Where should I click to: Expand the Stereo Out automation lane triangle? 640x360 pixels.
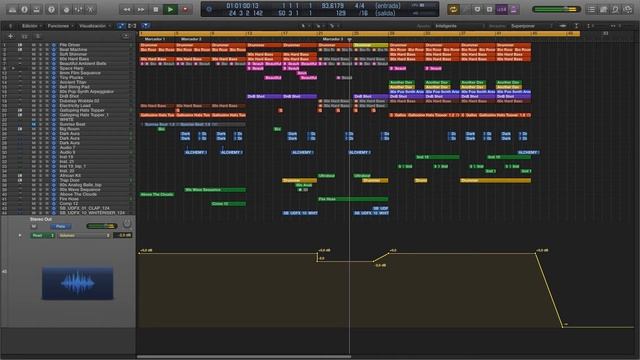[x=20, y=236]
